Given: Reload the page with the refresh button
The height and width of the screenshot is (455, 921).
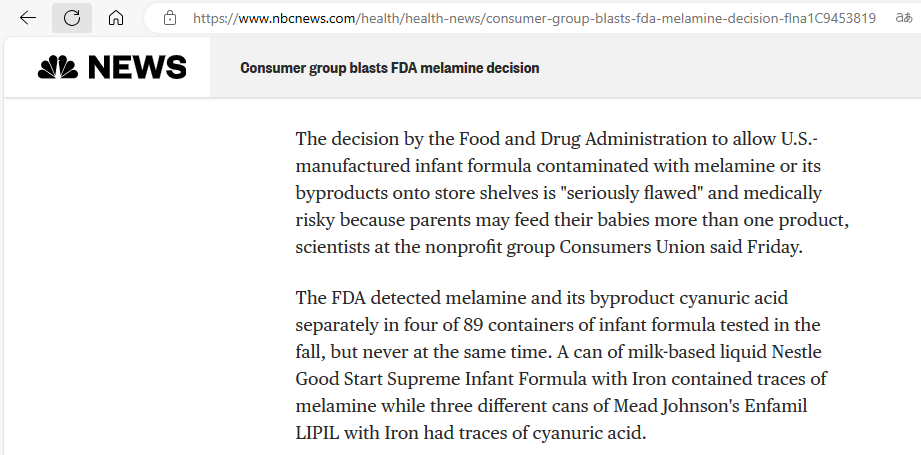Looking at the screenshot, I should [x=71, y=18].
